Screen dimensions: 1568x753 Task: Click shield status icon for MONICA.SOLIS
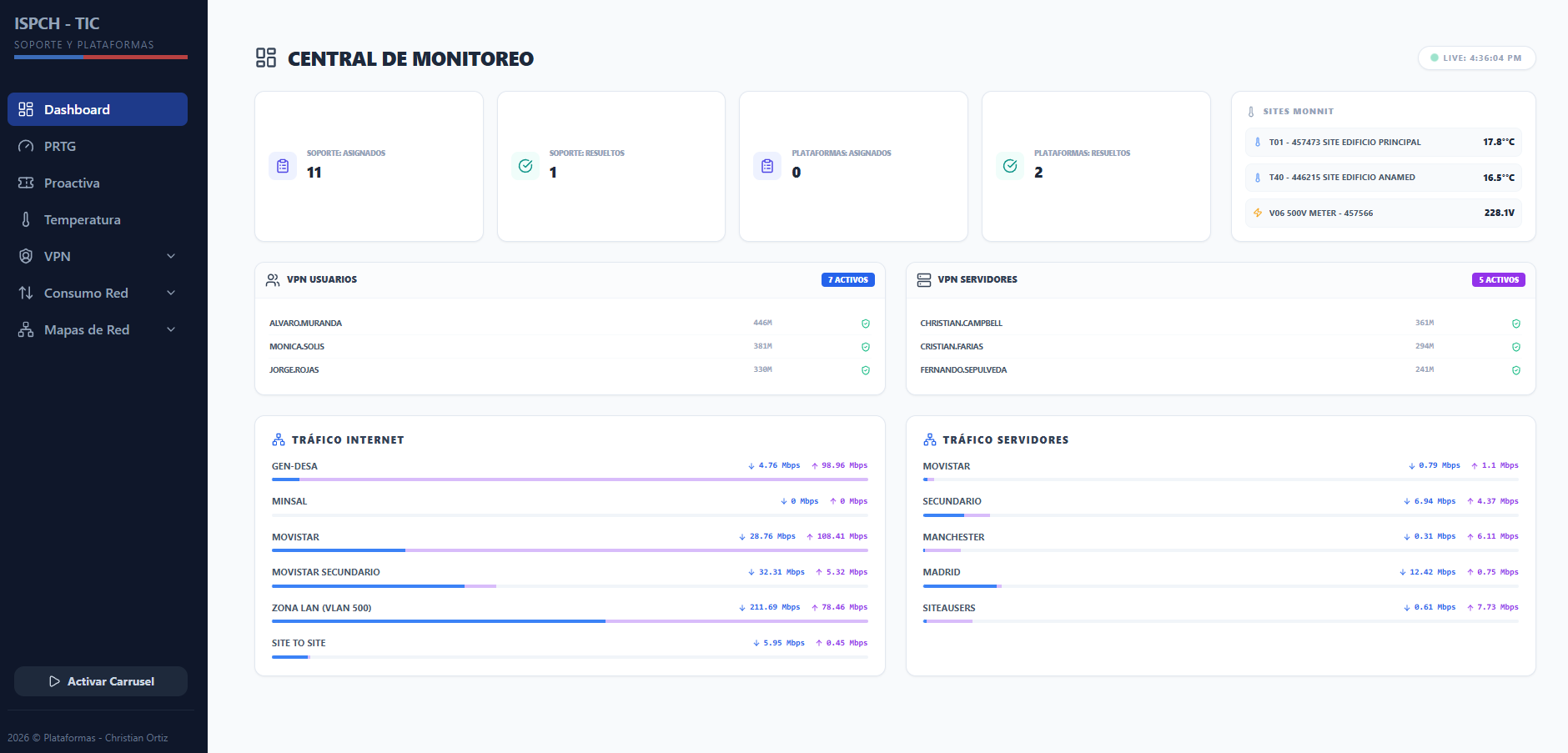(x=866, y=347)
